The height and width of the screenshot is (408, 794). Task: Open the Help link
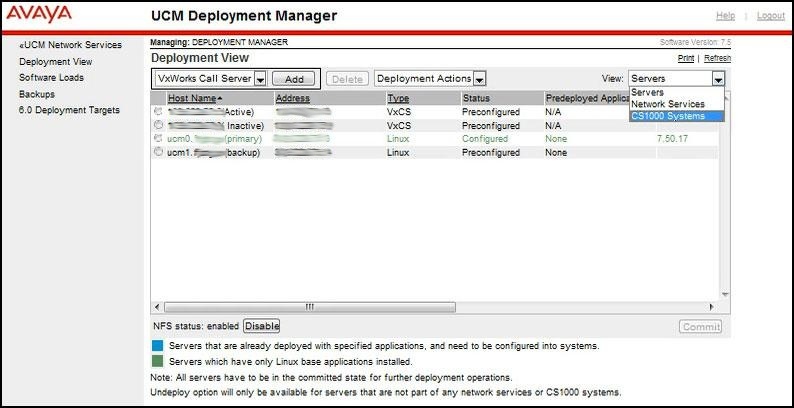(725, 16)
